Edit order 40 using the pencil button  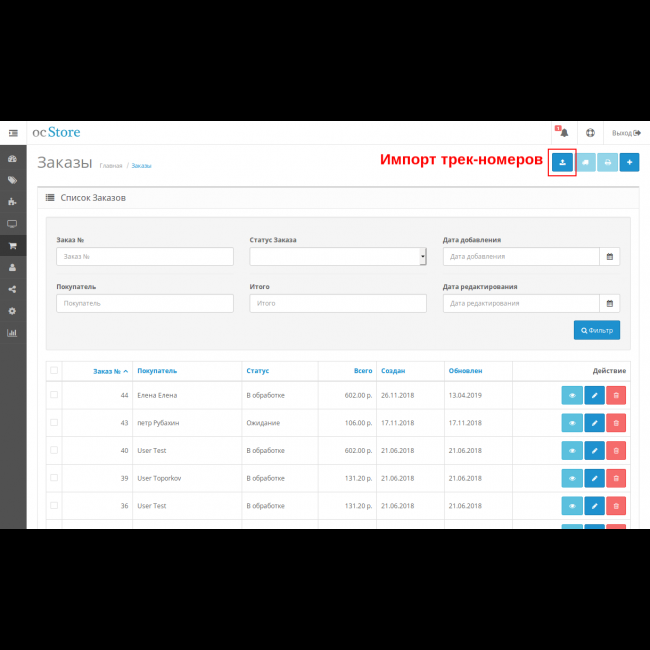pos(594,451)
